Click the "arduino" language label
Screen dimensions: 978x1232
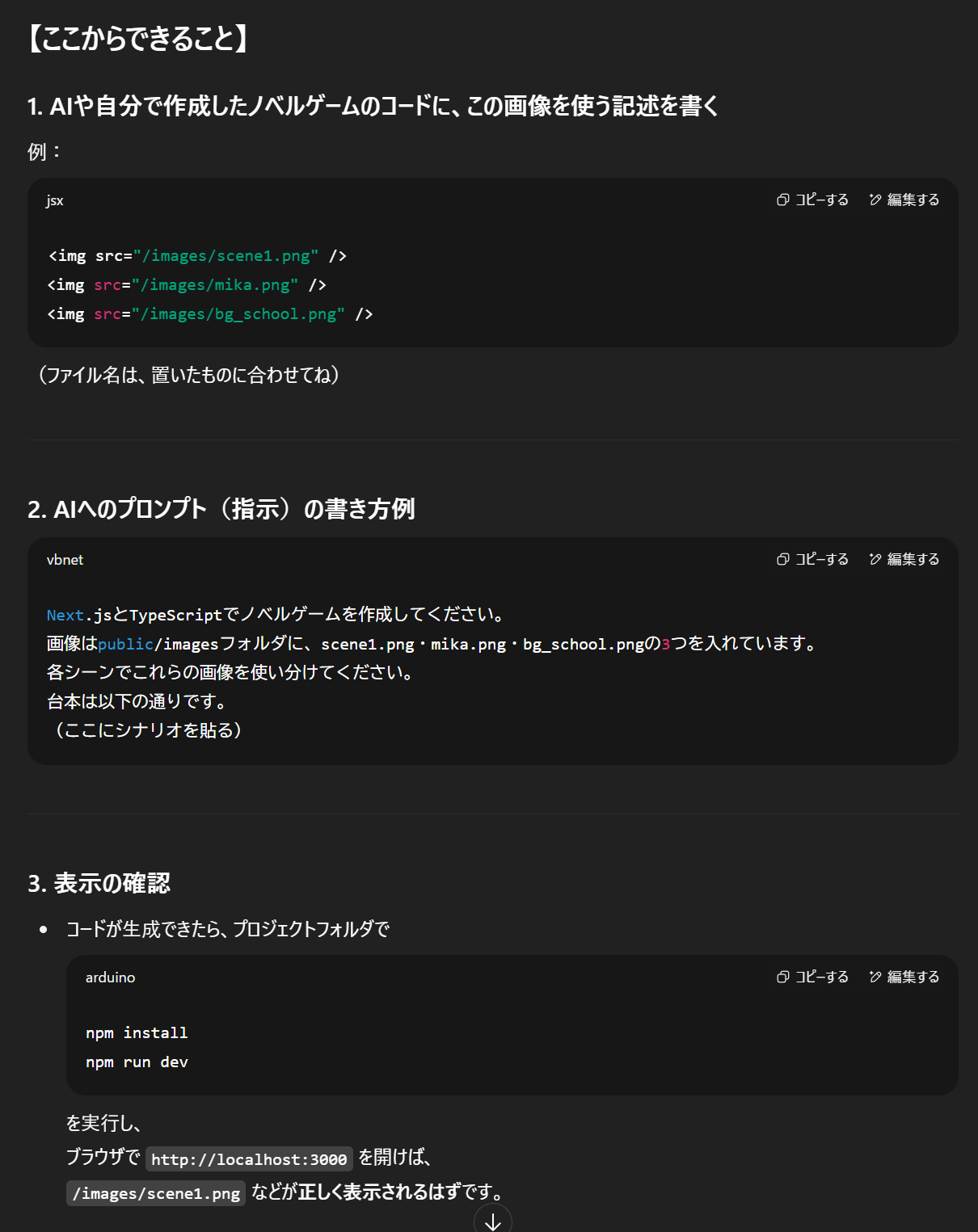[x=110, y=978]
